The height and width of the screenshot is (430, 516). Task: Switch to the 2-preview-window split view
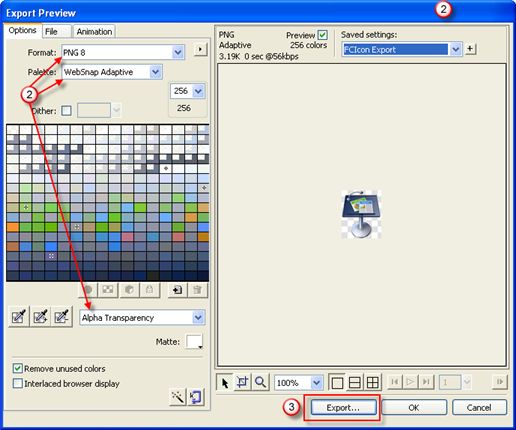point(355,382)
